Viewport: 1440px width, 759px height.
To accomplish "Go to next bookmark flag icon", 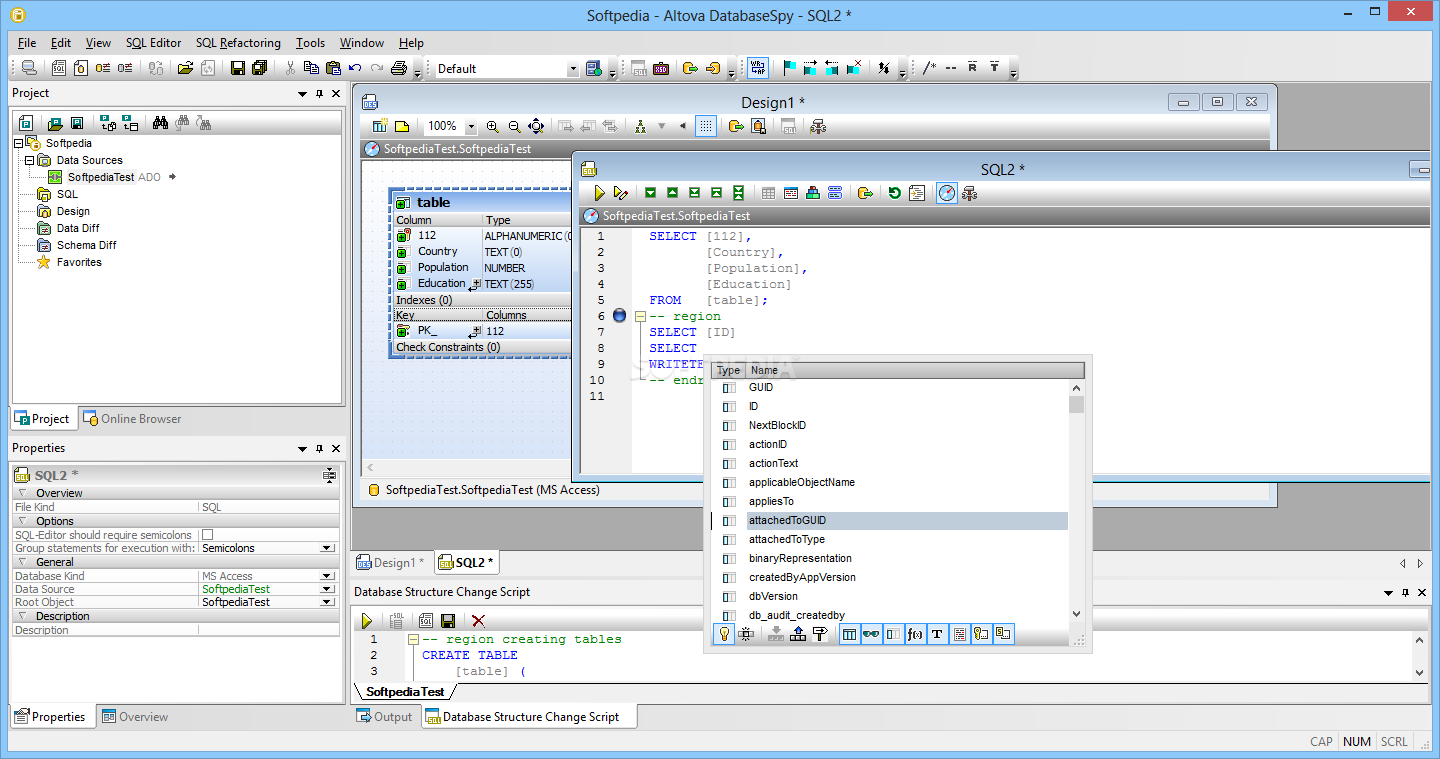I will pyautogui.click(x=810, y=68).
